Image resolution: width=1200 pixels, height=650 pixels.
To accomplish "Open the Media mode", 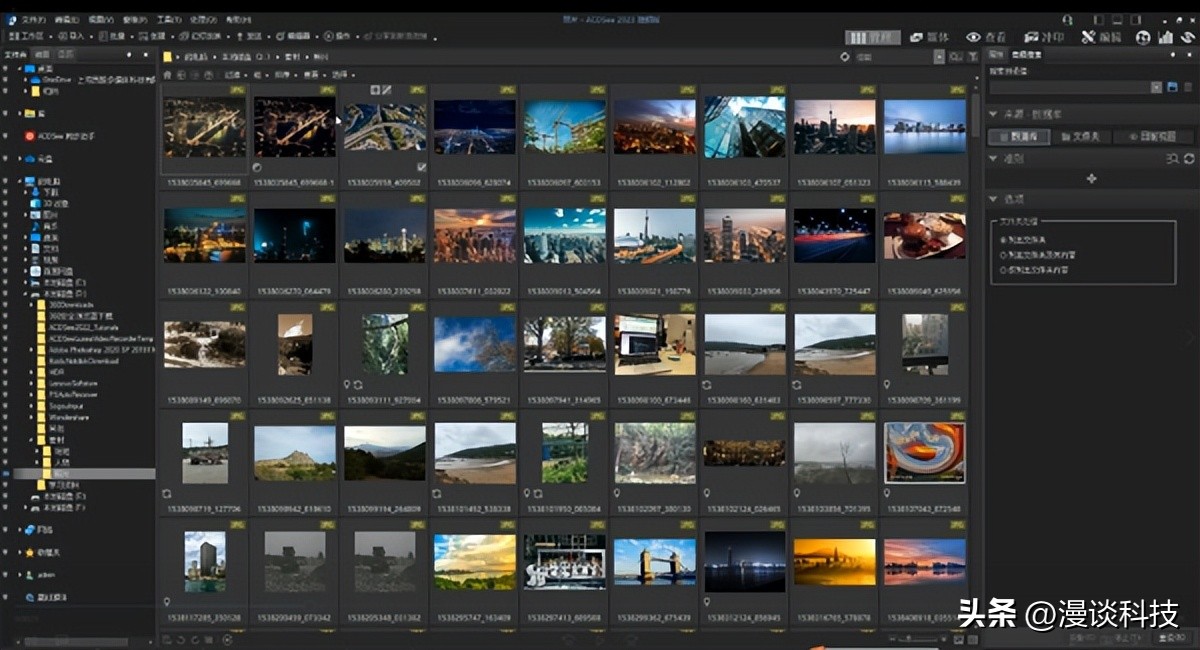I will [929, 37].
